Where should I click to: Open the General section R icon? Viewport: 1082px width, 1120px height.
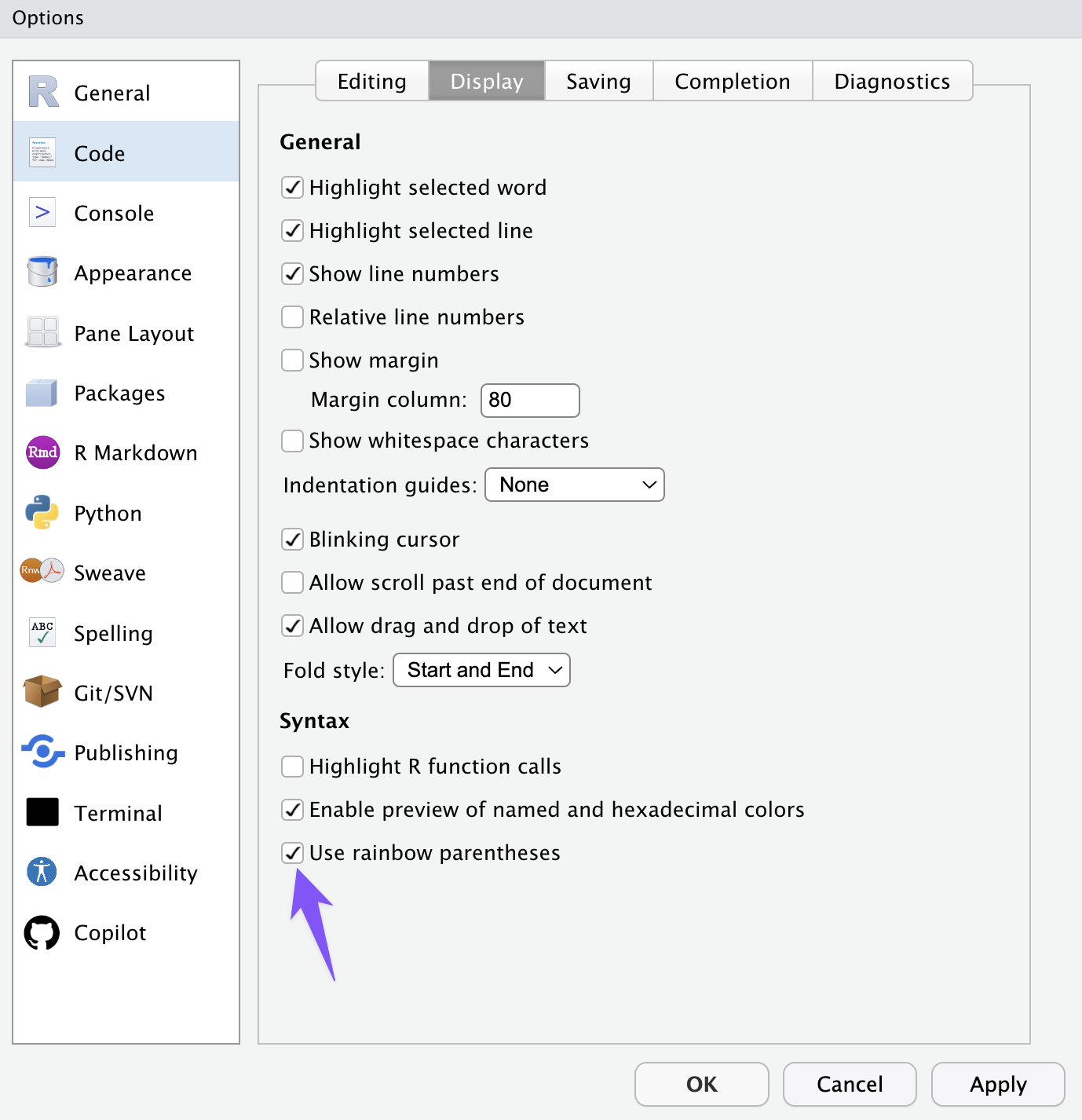(x=43, y=92)
